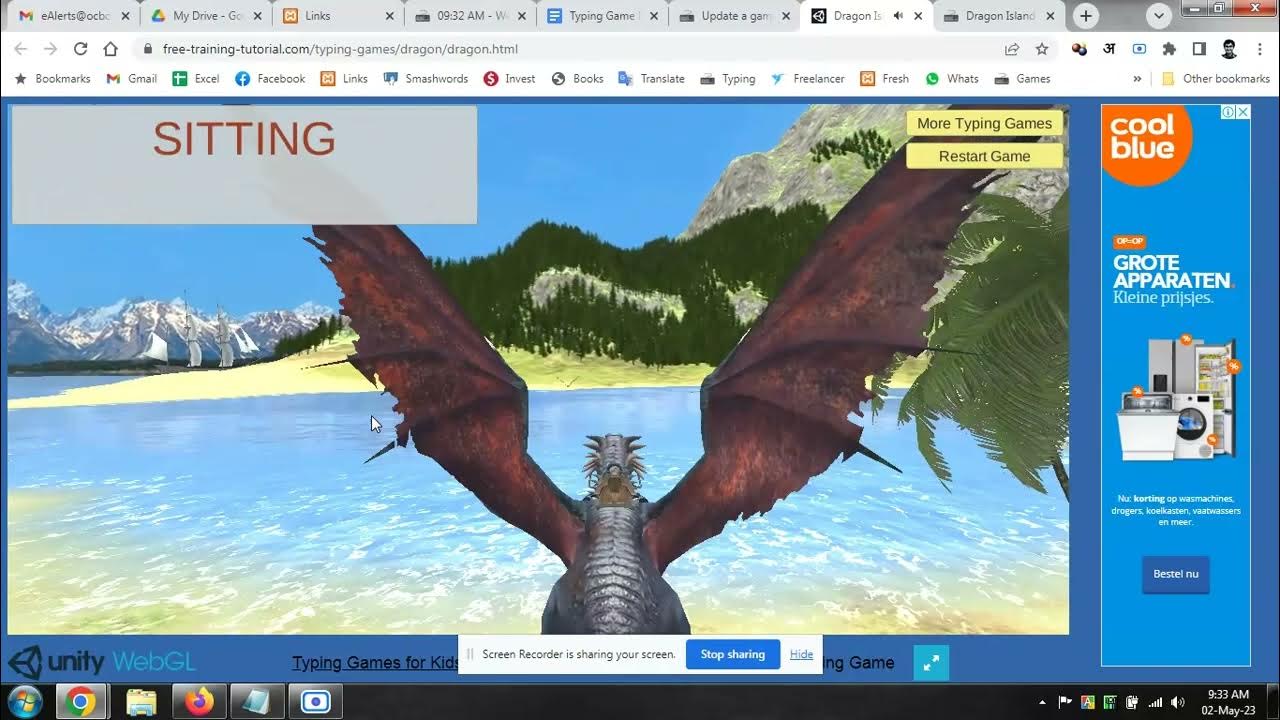Open the Links bookmark in bookmarks bar
Image resolution: width=1280 pixels, height=720 pixels.
(x=344, y=78)
